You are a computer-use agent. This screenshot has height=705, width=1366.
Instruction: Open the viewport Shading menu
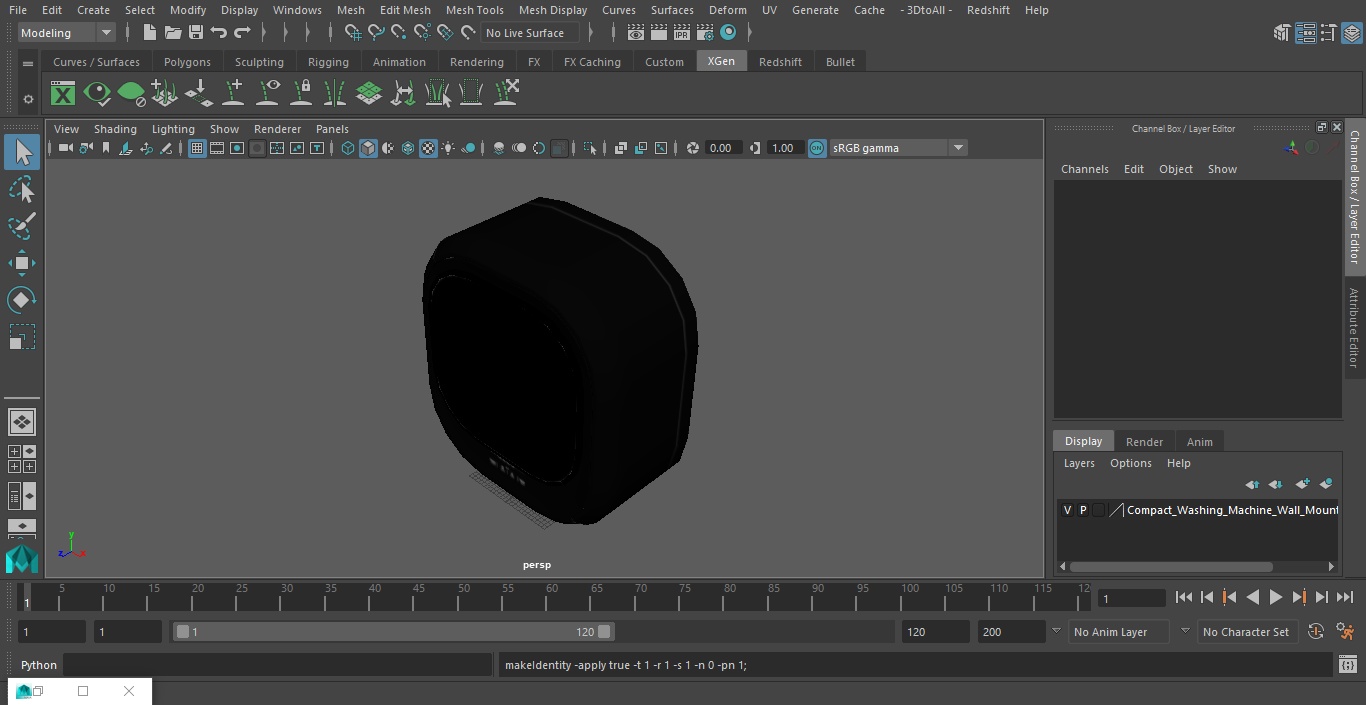(x=115, y=129)
